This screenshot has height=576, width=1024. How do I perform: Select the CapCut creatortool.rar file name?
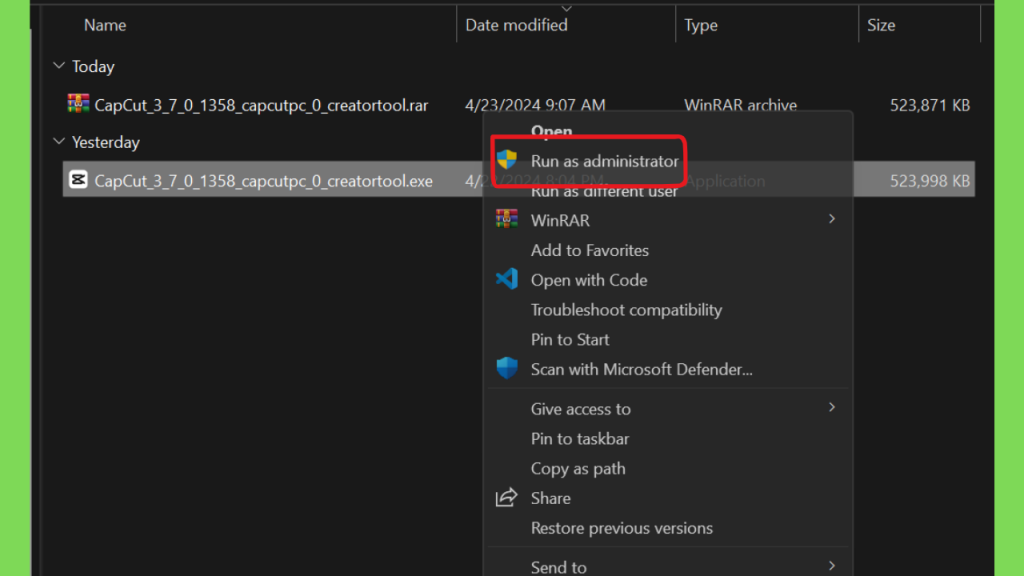click(261, 105)
